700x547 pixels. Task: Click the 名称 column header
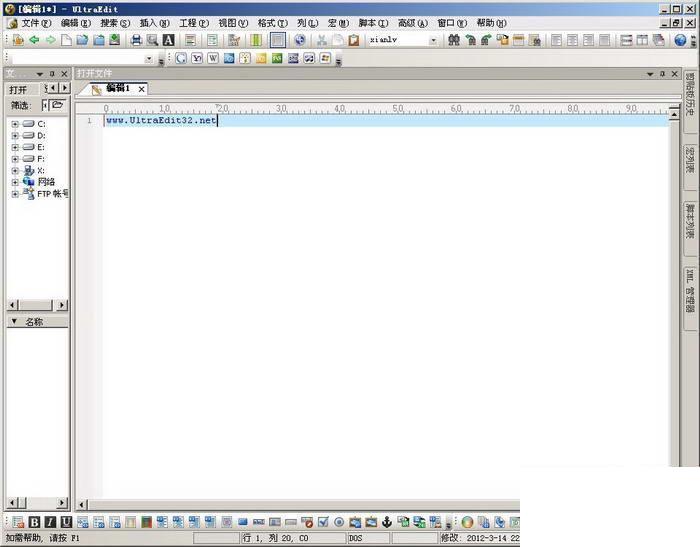[38, 322]
